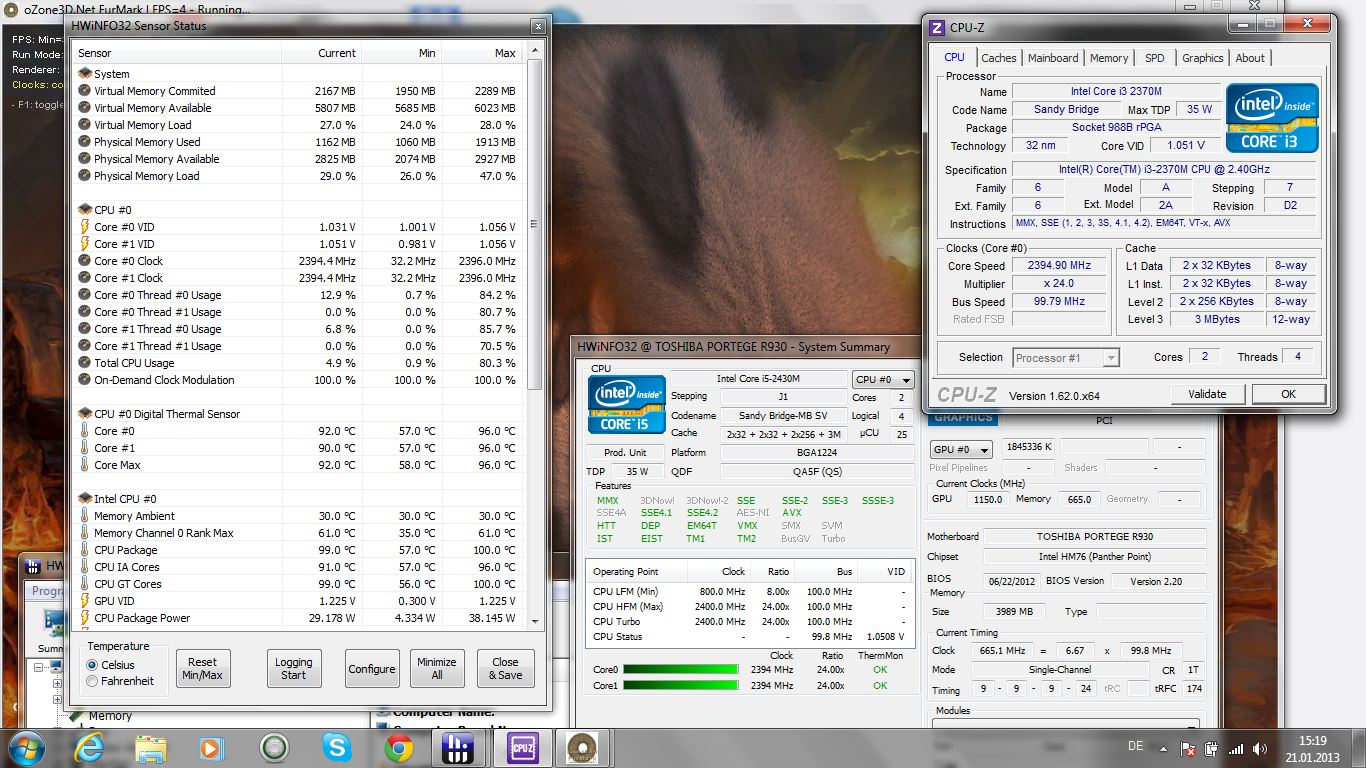The height and width of the screenshot is (768, 1366).
Task: Click the 'Intel Core i3 2370M' name field
Action: point(1115,92)
